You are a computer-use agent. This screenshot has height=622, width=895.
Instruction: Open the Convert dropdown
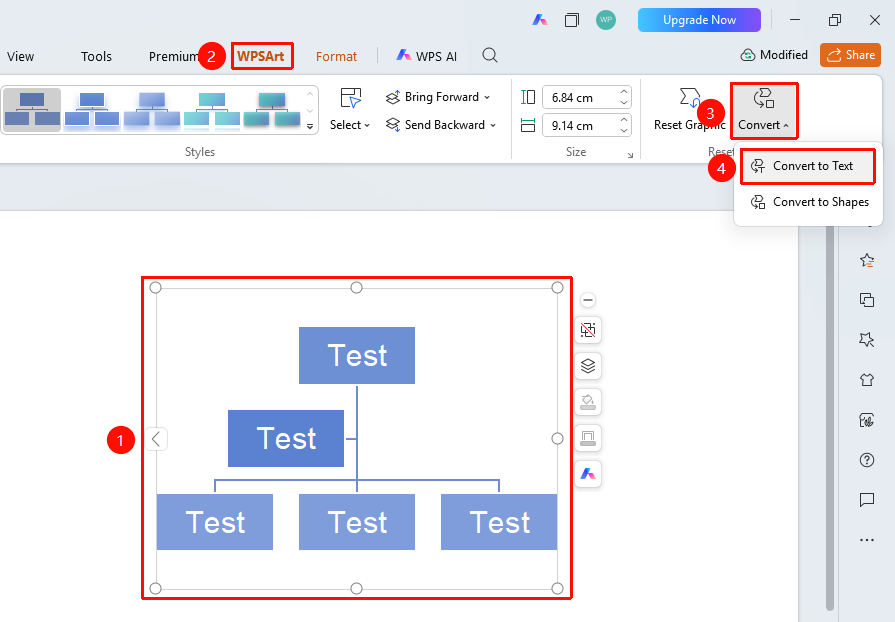pos(764,111)
